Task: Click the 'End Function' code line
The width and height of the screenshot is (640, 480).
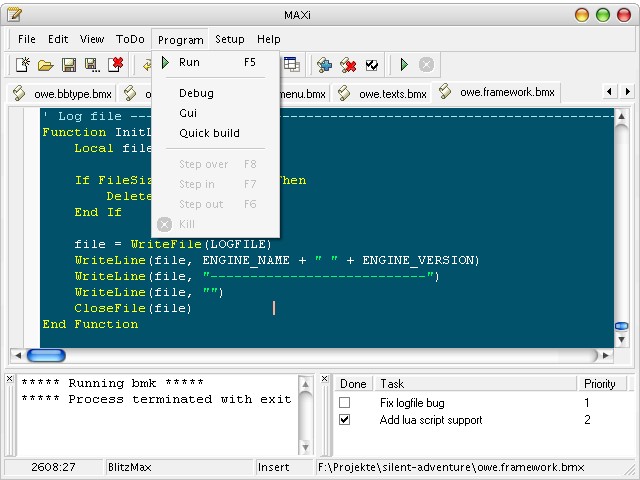Action: [x=90, y=324]
